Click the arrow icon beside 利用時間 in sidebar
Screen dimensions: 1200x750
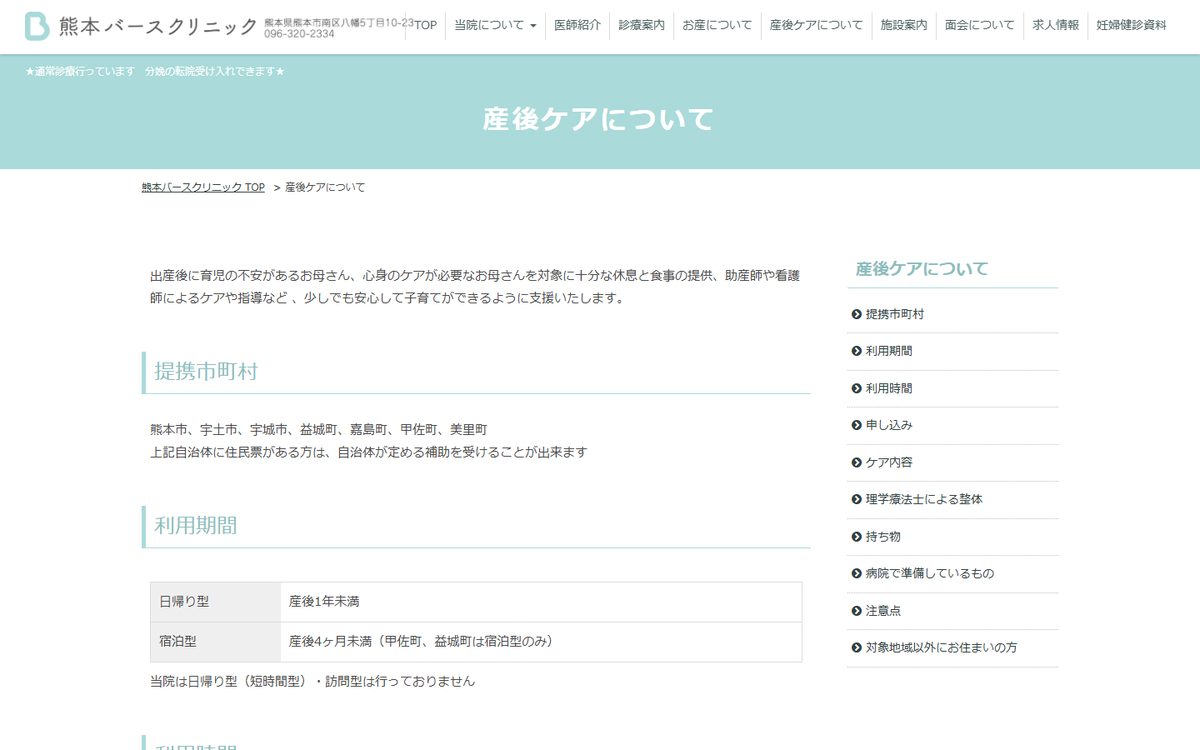coord(856,388)
